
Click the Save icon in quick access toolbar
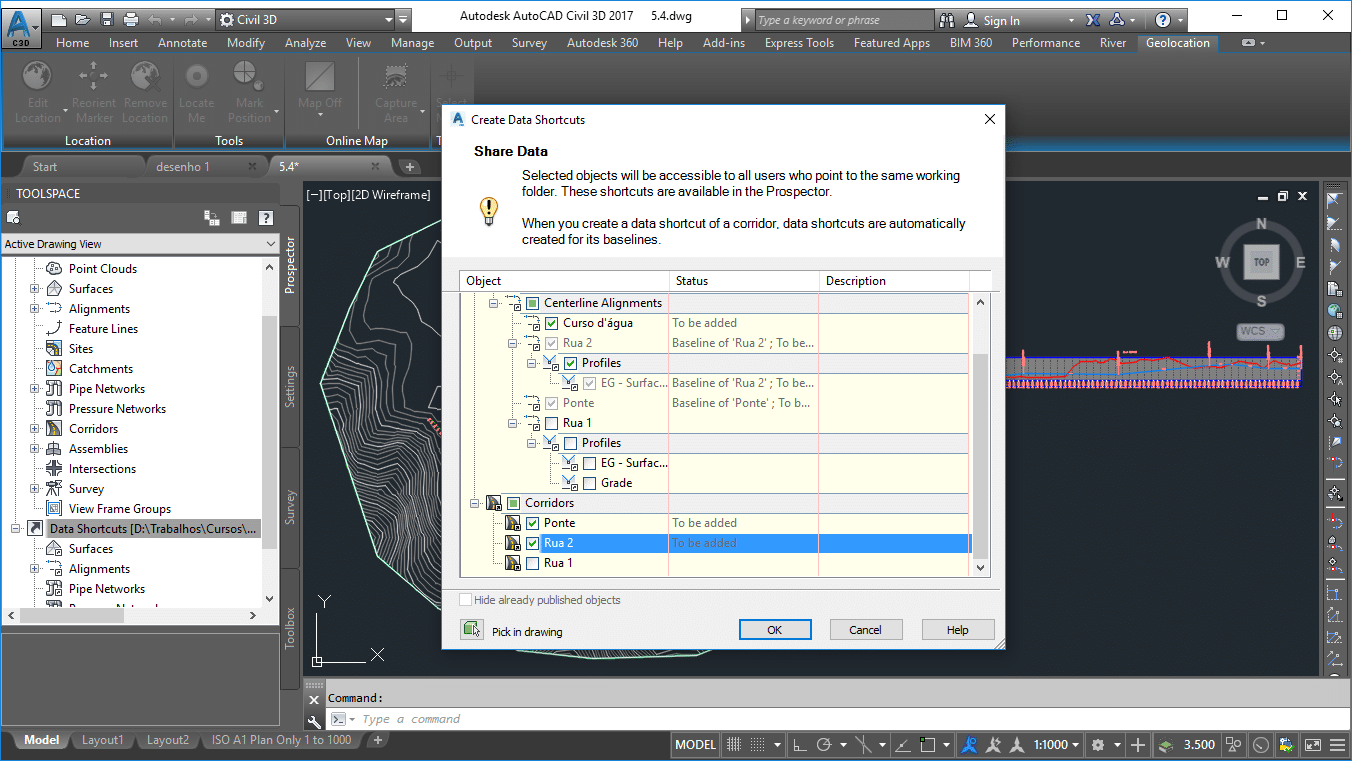pos(107,19)
